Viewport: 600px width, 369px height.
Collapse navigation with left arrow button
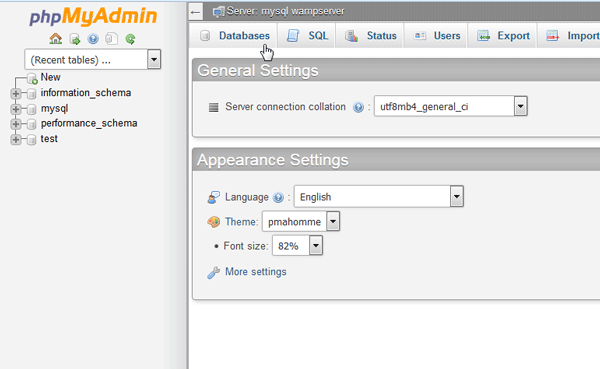[x=196, y=12]
